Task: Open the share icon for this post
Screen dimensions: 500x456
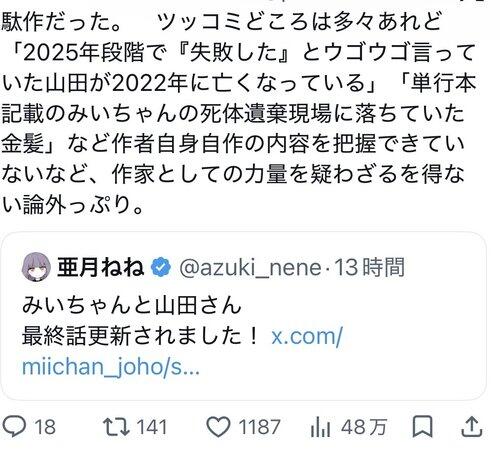Action: (472, 426)
